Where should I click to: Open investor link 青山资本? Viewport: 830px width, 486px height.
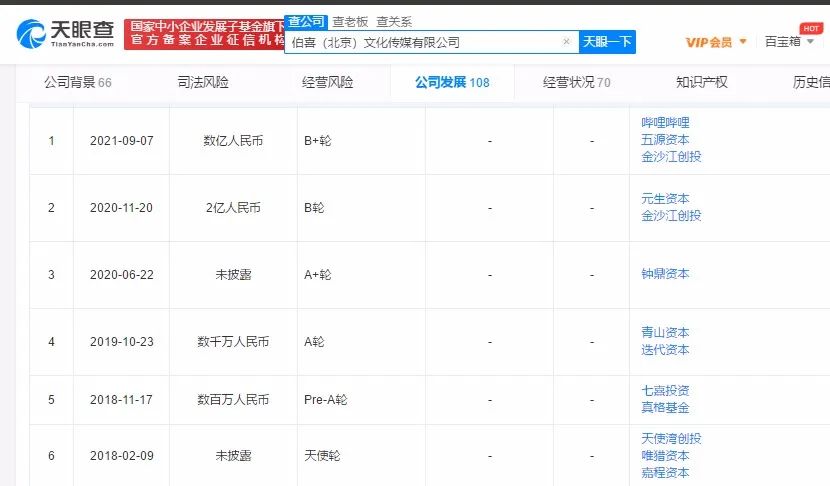(665, 332)
